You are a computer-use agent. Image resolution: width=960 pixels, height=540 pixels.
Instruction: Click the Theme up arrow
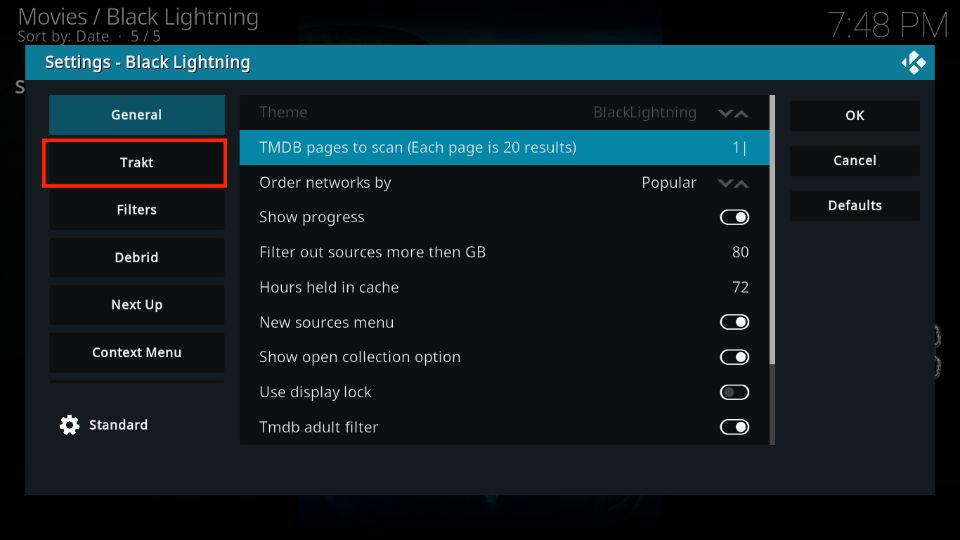(741, 113)
